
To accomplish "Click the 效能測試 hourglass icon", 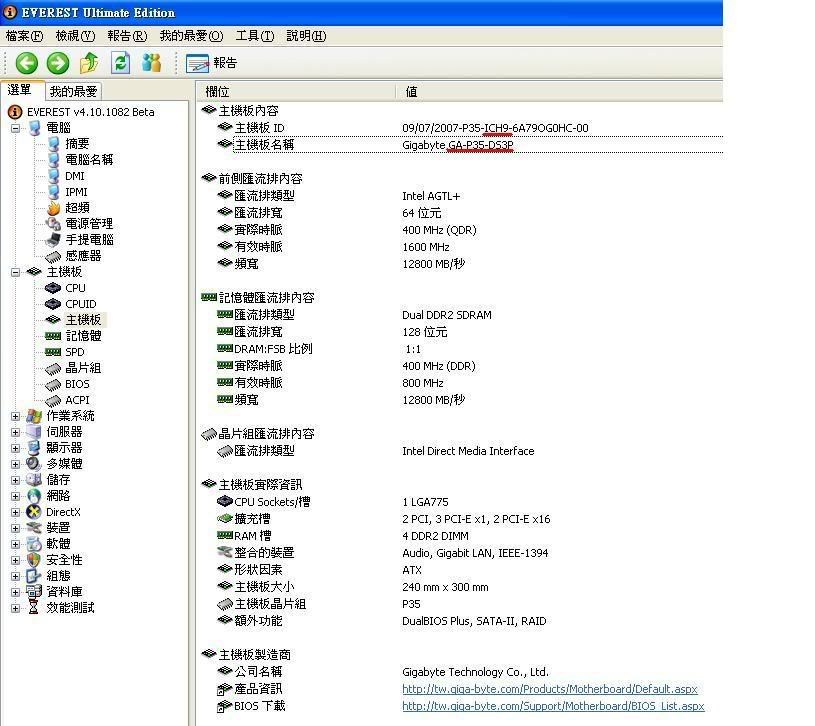I will 34,608.
